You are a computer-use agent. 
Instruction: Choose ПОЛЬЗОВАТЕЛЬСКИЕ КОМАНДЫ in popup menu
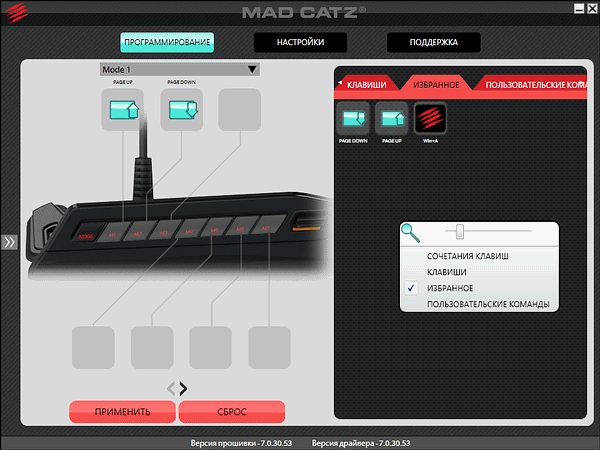[x=488, y=304]
